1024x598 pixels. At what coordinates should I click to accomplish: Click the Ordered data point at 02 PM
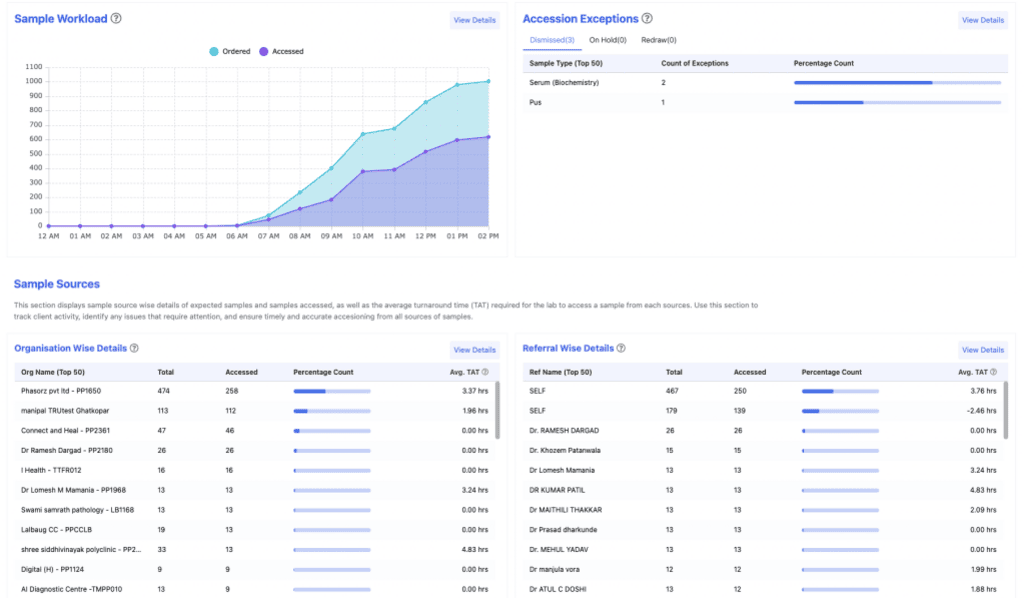click(489, 81)
